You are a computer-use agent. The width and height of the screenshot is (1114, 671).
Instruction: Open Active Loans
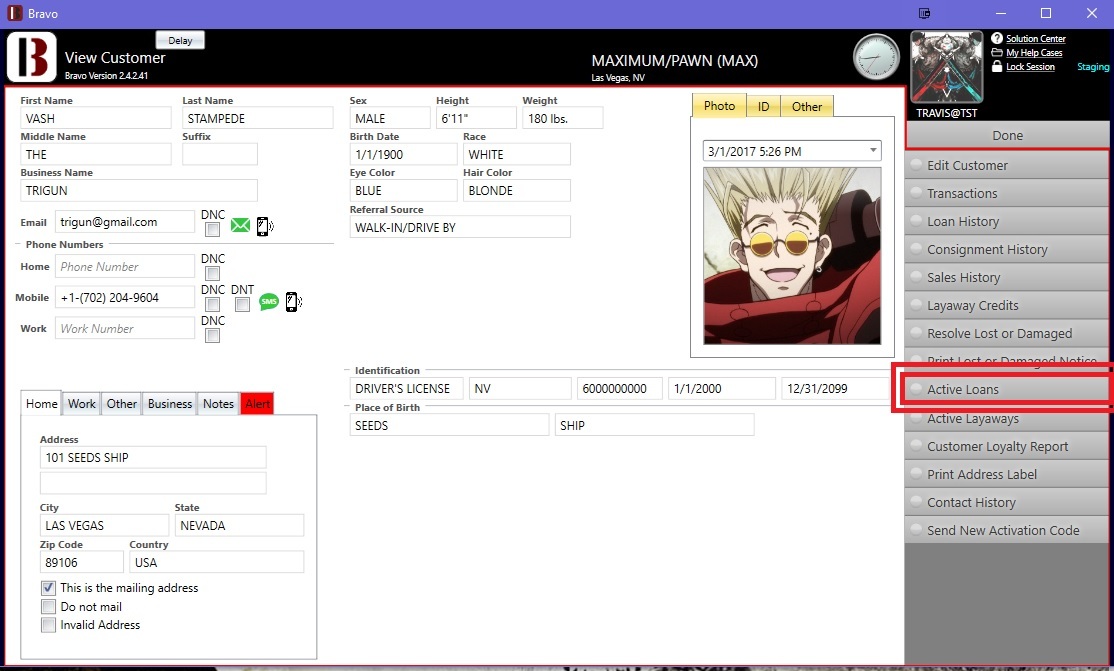pos(1007,389)
